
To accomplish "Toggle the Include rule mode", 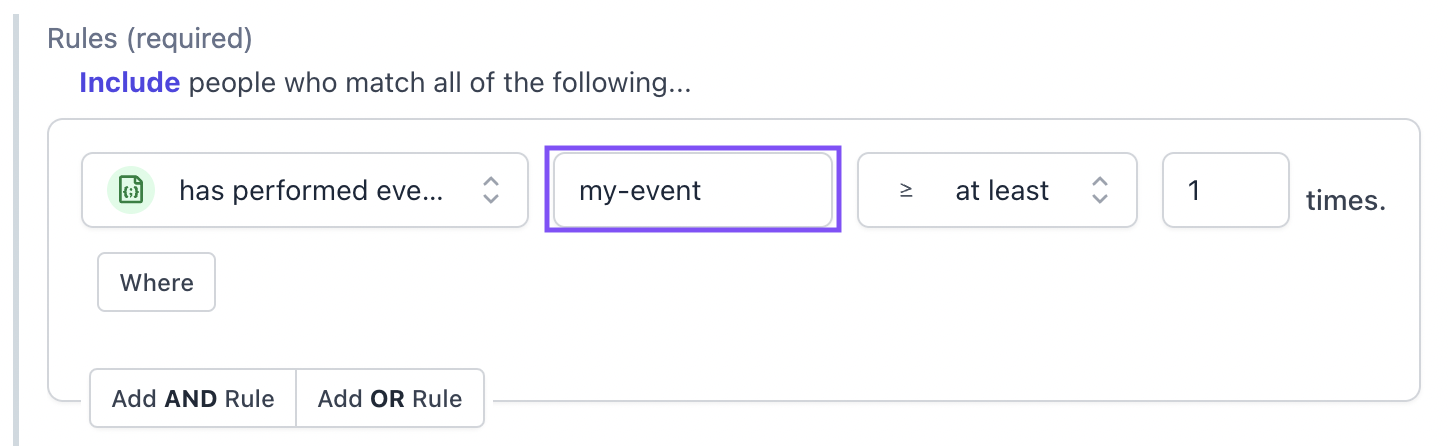I will coord(130,83).
